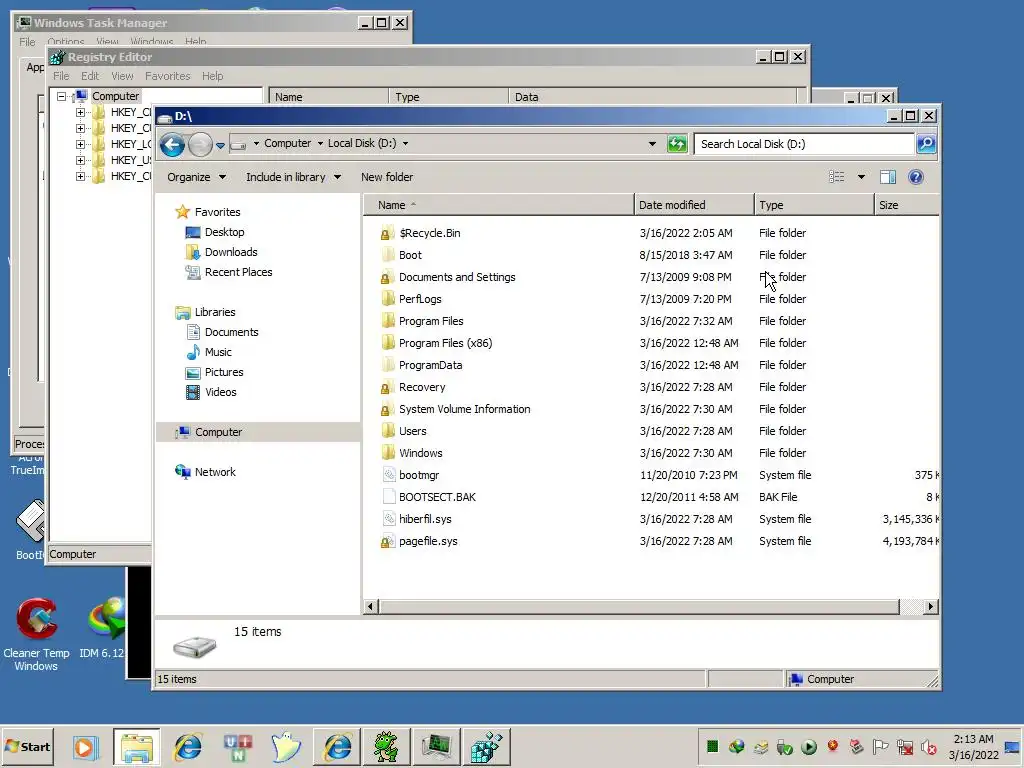Viewport: 1024px width, 768px height.
Task: Select Program Files (x86) folder
Action: pos(445,343)
